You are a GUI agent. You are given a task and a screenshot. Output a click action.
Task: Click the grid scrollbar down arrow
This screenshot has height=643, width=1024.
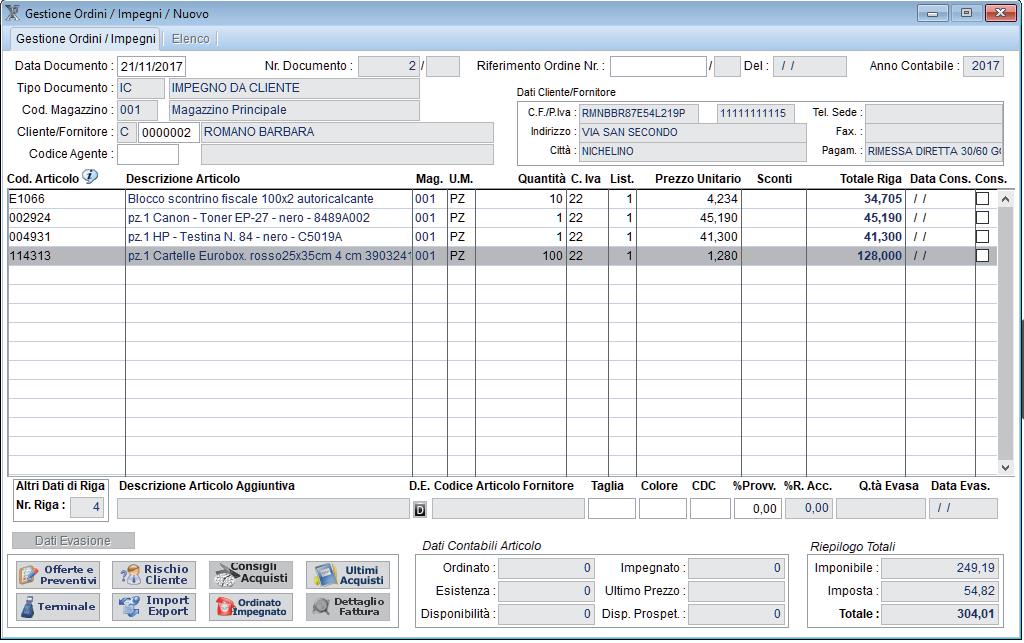(x=1006, y=467)
